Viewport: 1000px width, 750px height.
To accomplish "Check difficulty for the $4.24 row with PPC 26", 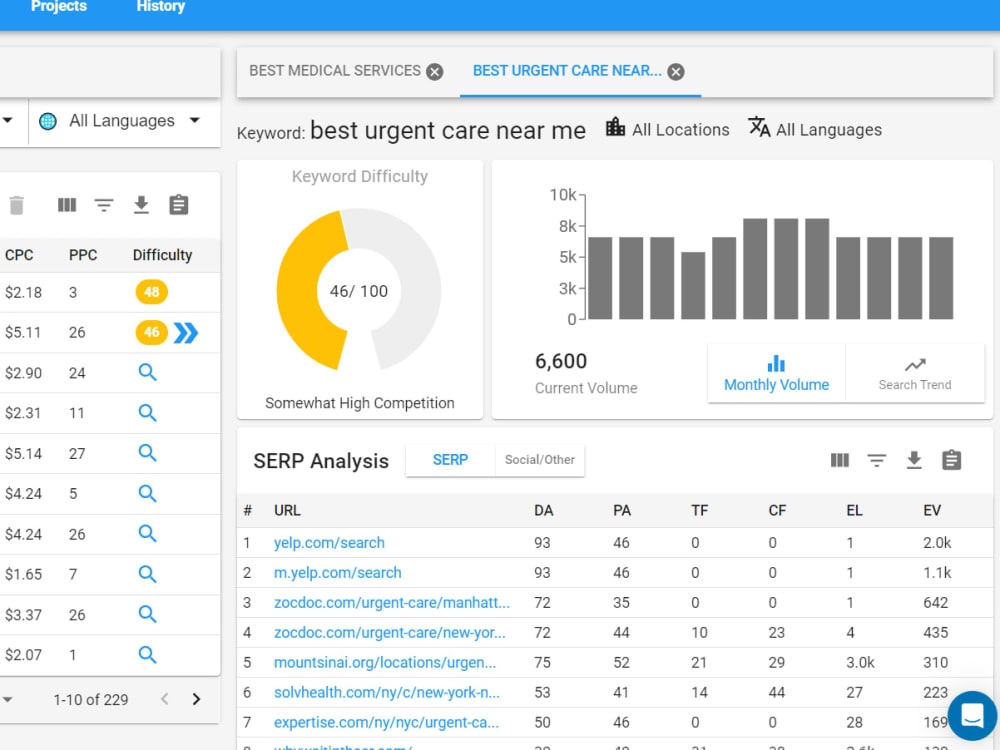I will point(147,533).
